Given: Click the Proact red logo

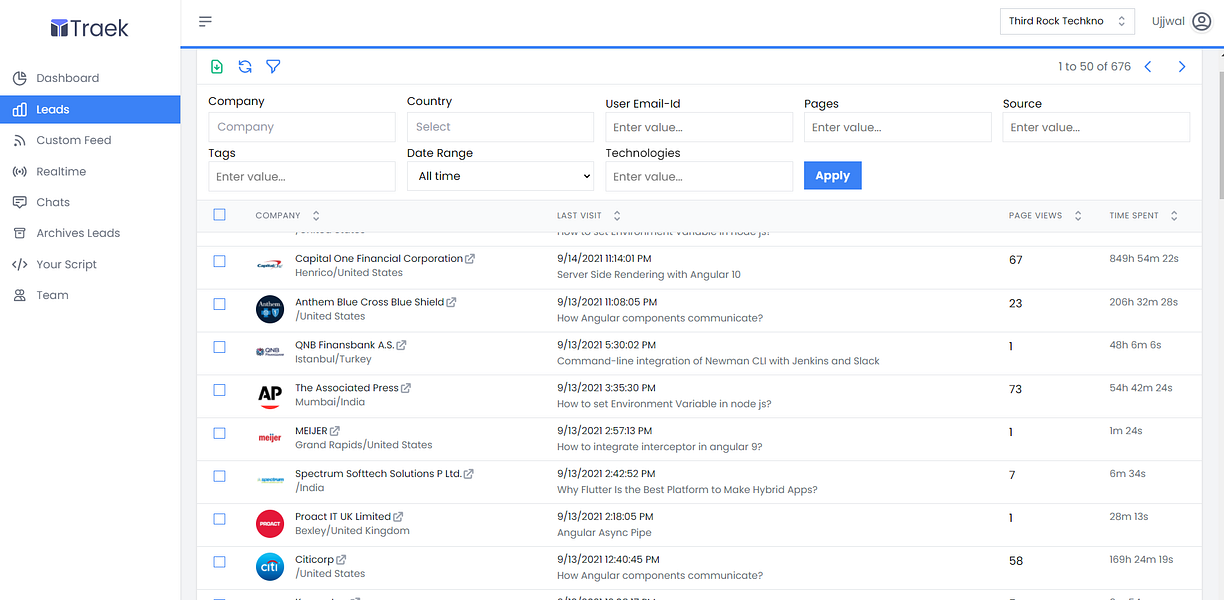Looking at the screenshot, I should pos(270,524).
